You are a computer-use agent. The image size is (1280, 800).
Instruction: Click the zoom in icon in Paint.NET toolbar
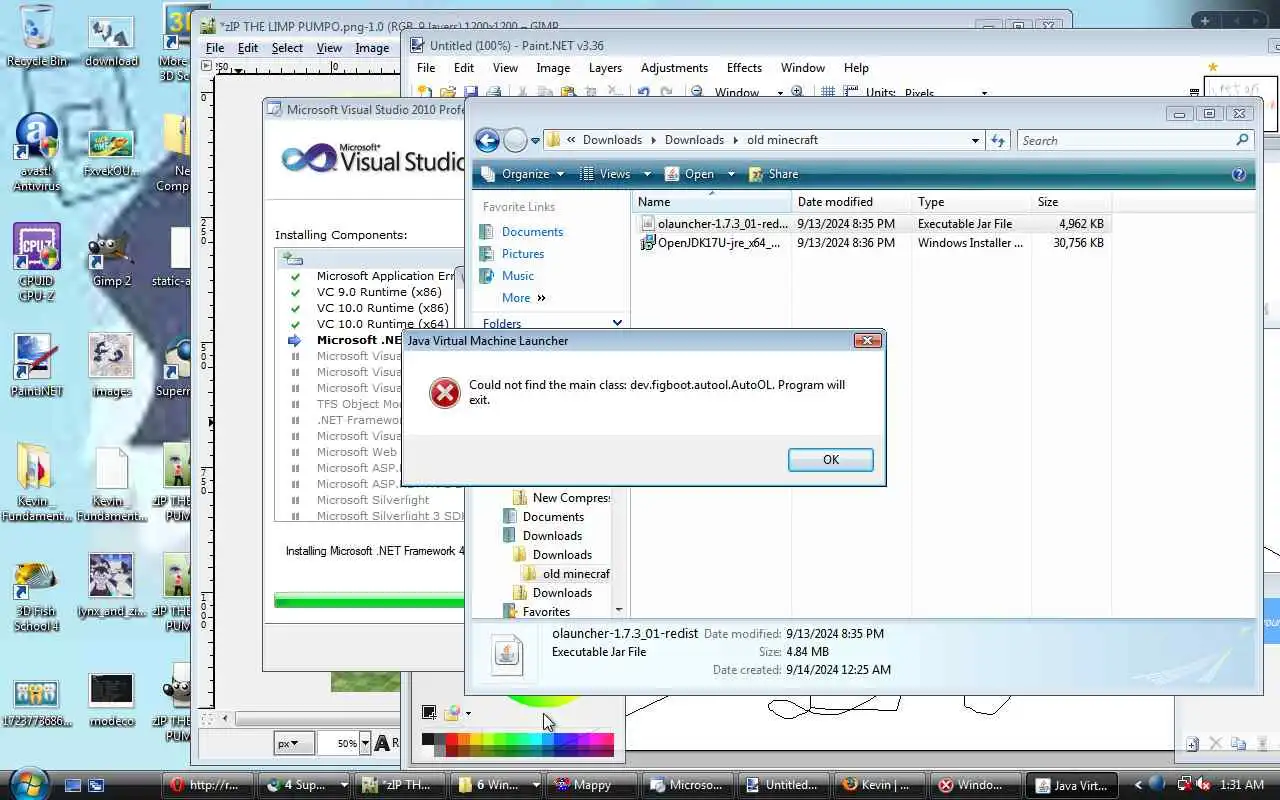797,92
